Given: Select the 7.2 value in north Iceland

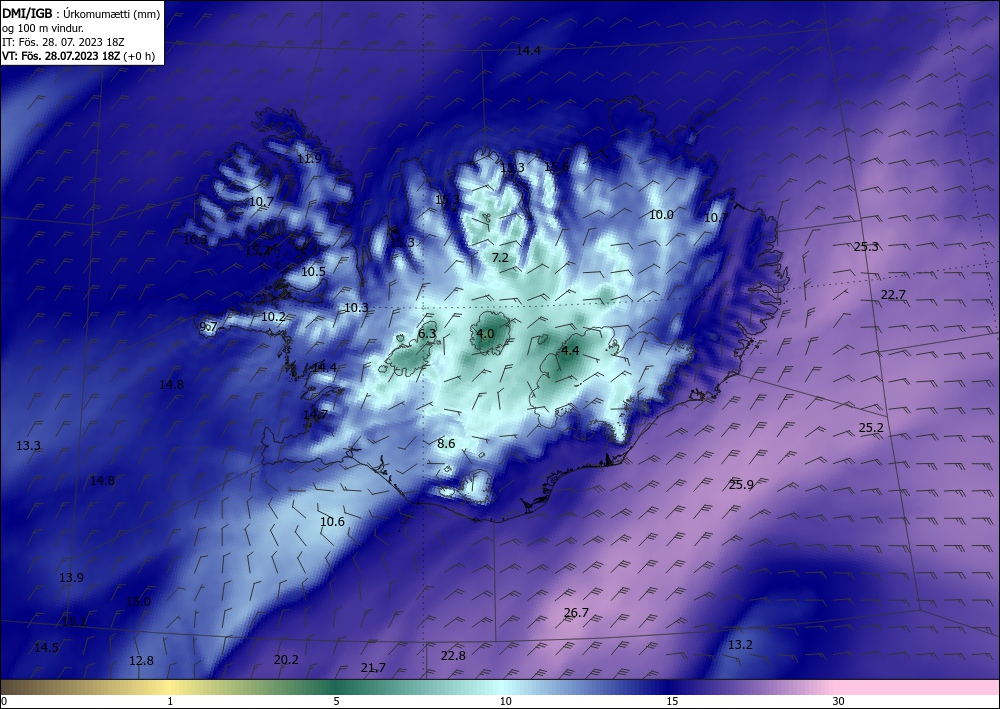Looking at the screenshot, I should 500,258.
